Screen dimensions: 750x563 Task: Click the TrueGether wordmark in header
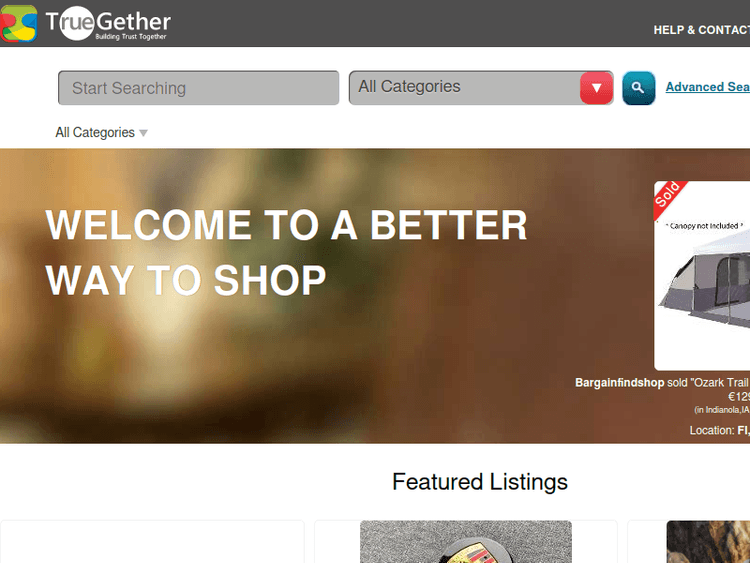(x=108, y=23)
